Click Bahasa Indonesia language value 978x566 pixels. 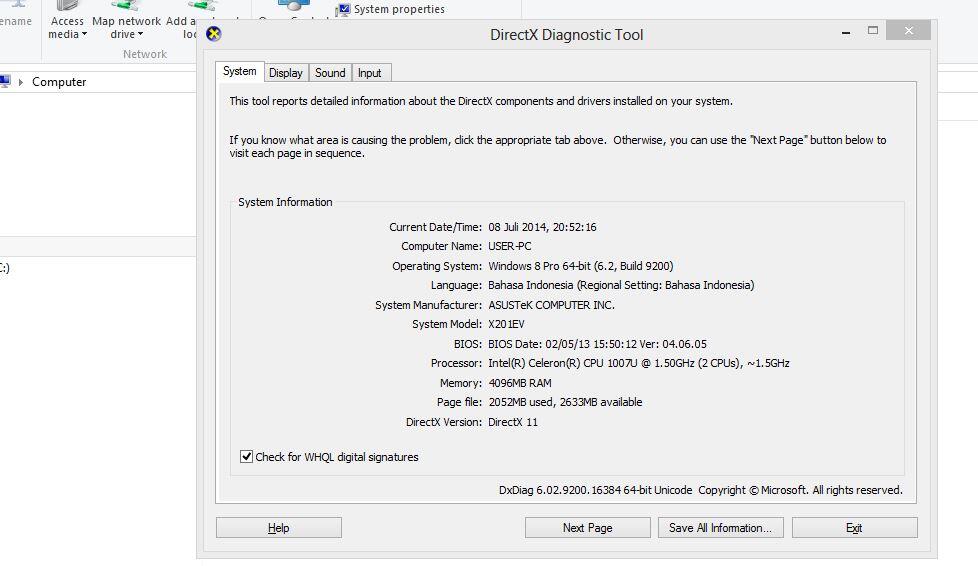pos(621,285)
